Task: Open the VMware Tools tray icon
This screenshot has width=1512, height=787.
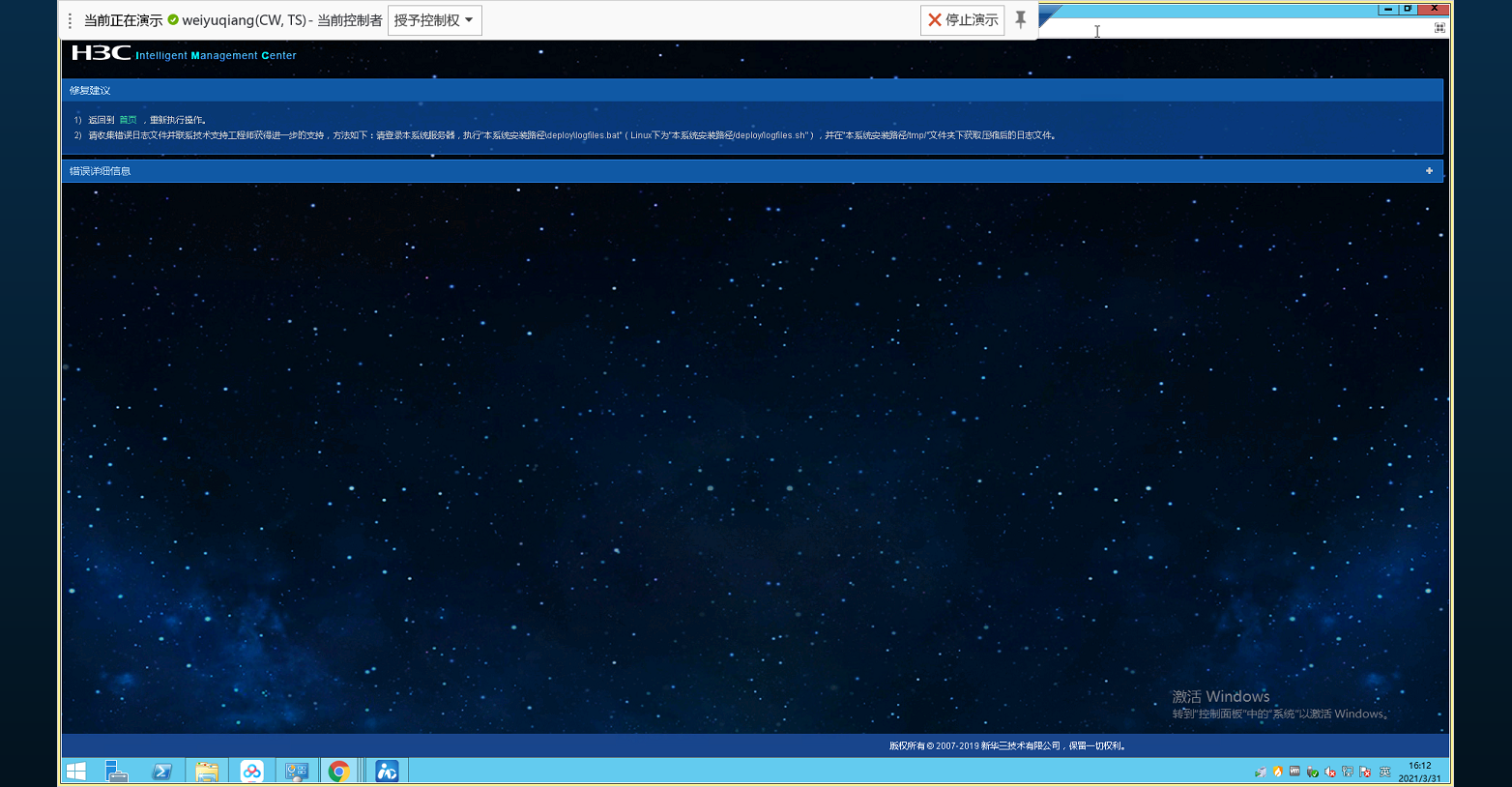Action: (1294, 772)
